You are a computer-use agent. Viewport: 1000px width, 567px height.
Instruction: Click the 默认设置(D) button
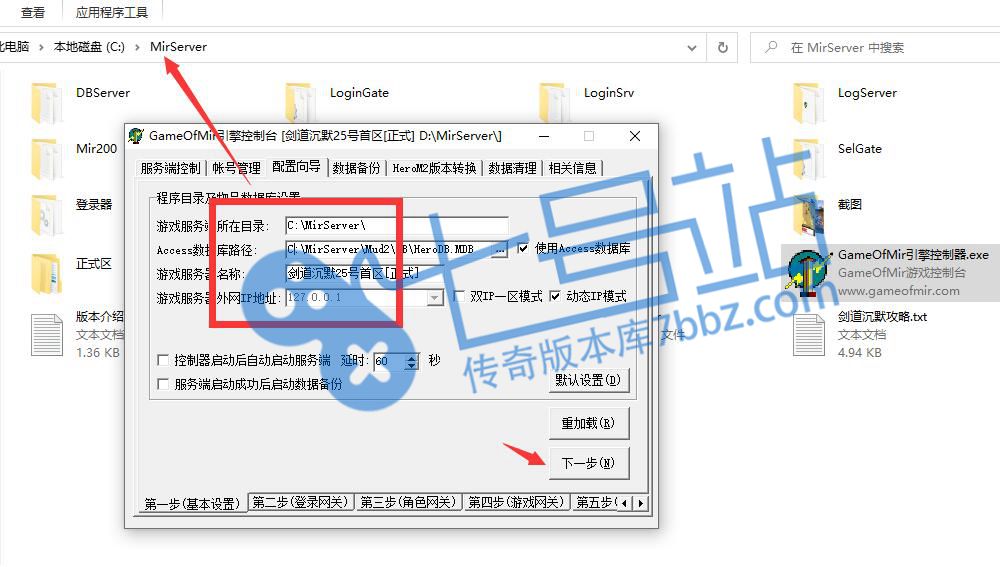pyautogui.click(x=588, y=380)
